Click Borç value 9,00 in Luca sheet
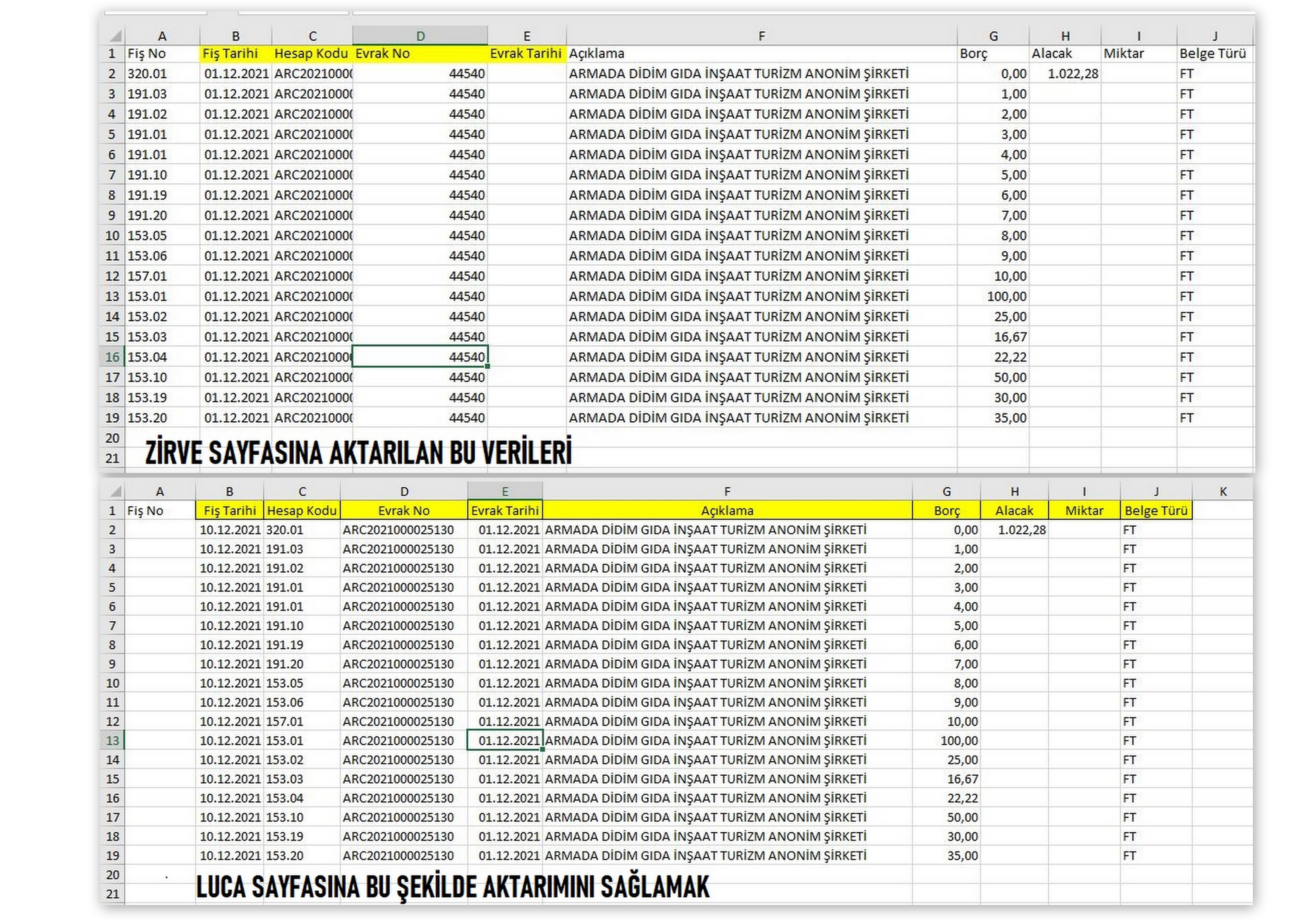 (946, 702)
